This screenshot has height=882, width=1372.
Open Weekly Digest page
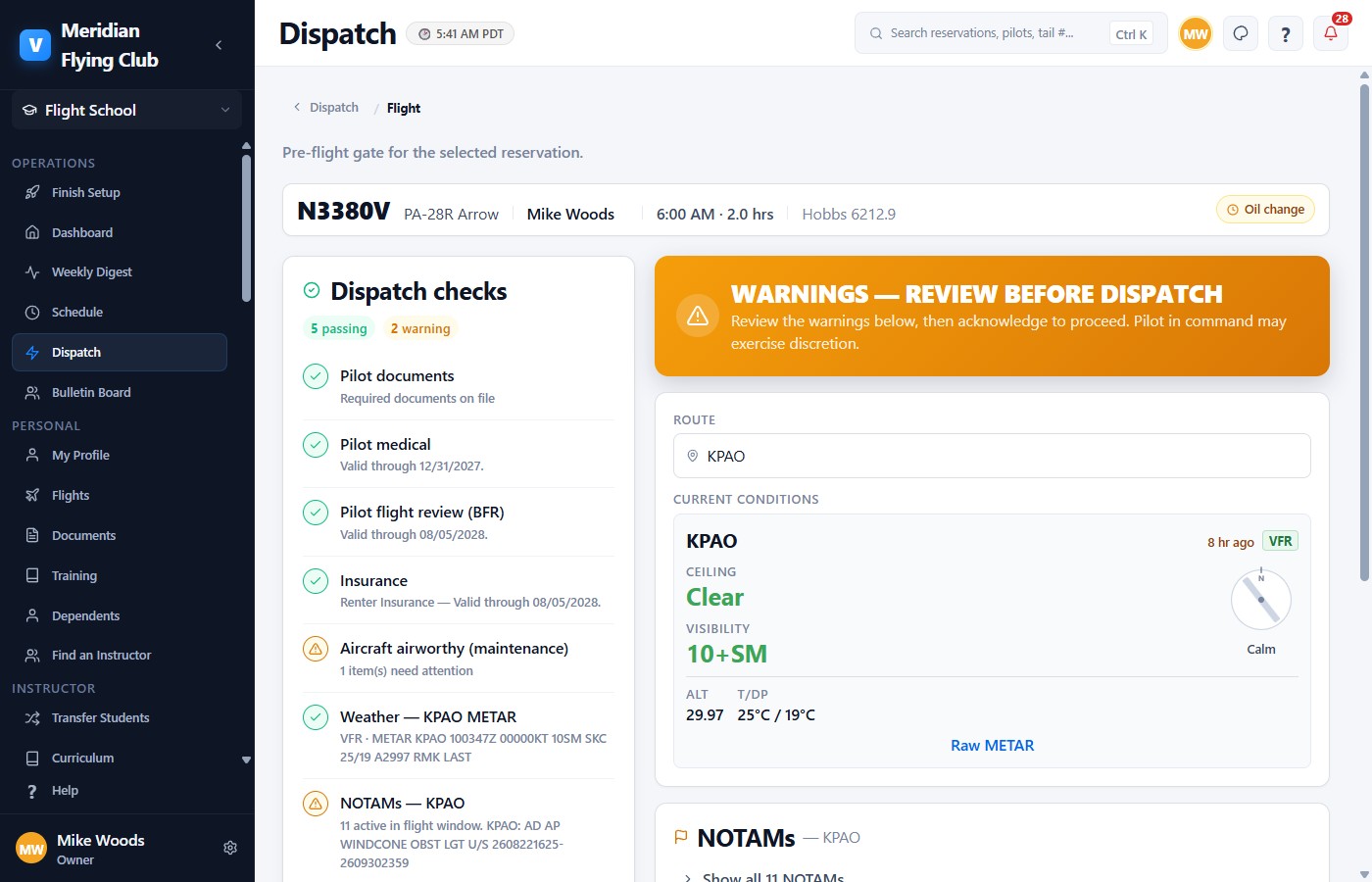coord(120,272)
